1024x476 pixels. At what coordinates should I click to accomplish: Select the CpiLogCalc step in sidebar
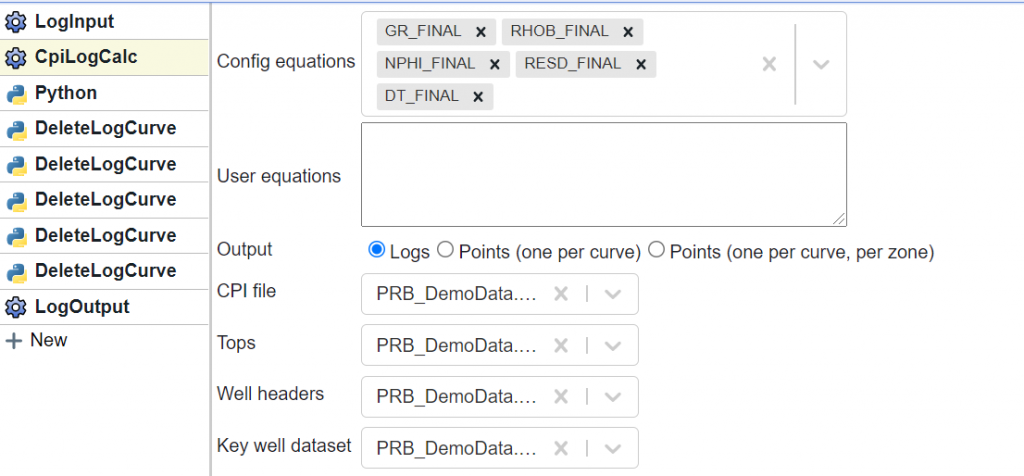(104, 57)
